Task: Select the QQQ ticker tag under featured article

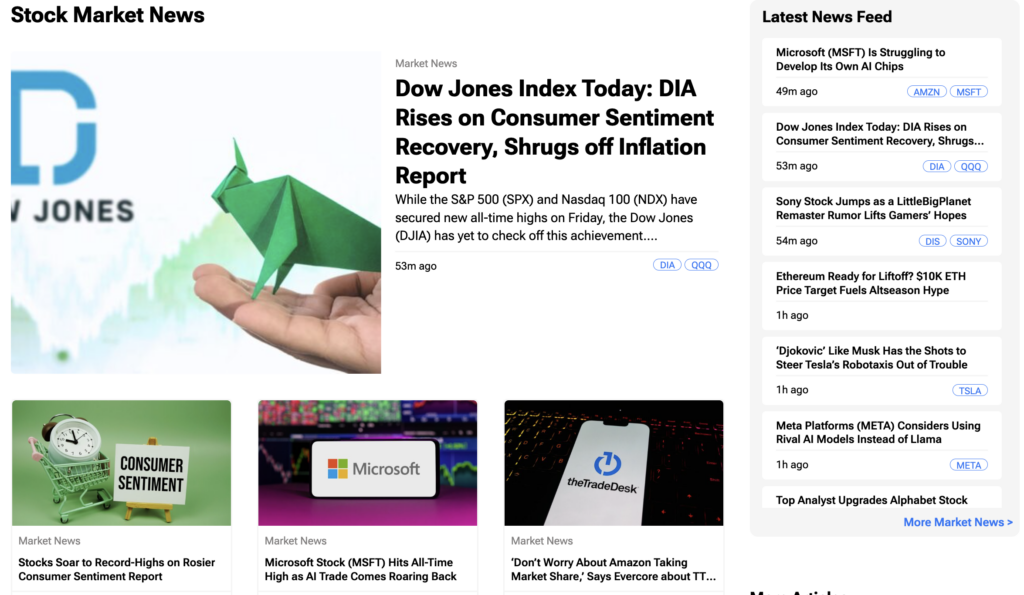Action: (701, 265)
